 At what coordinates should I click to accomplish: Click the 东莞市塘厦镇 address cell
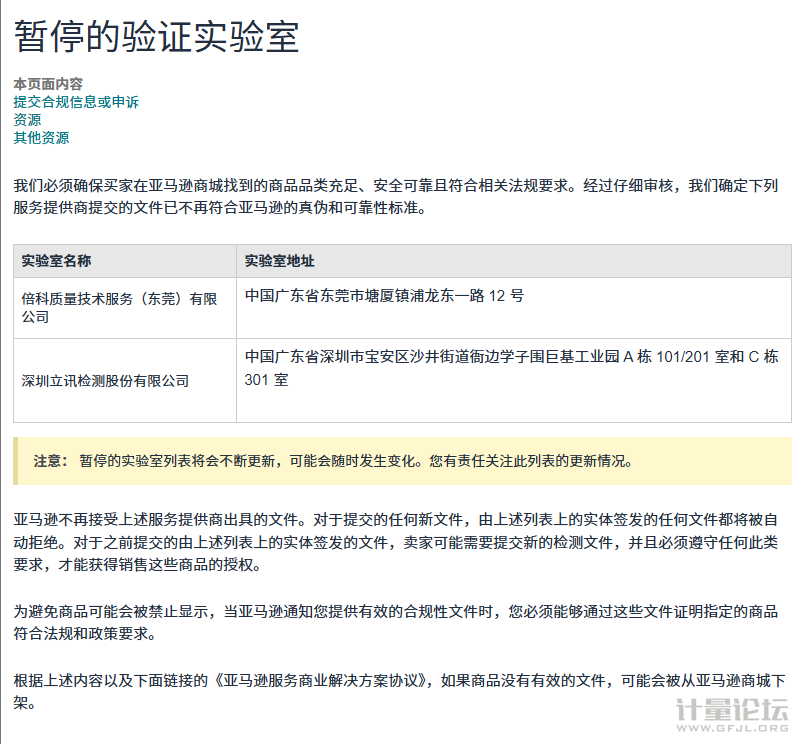coord(384,296)
